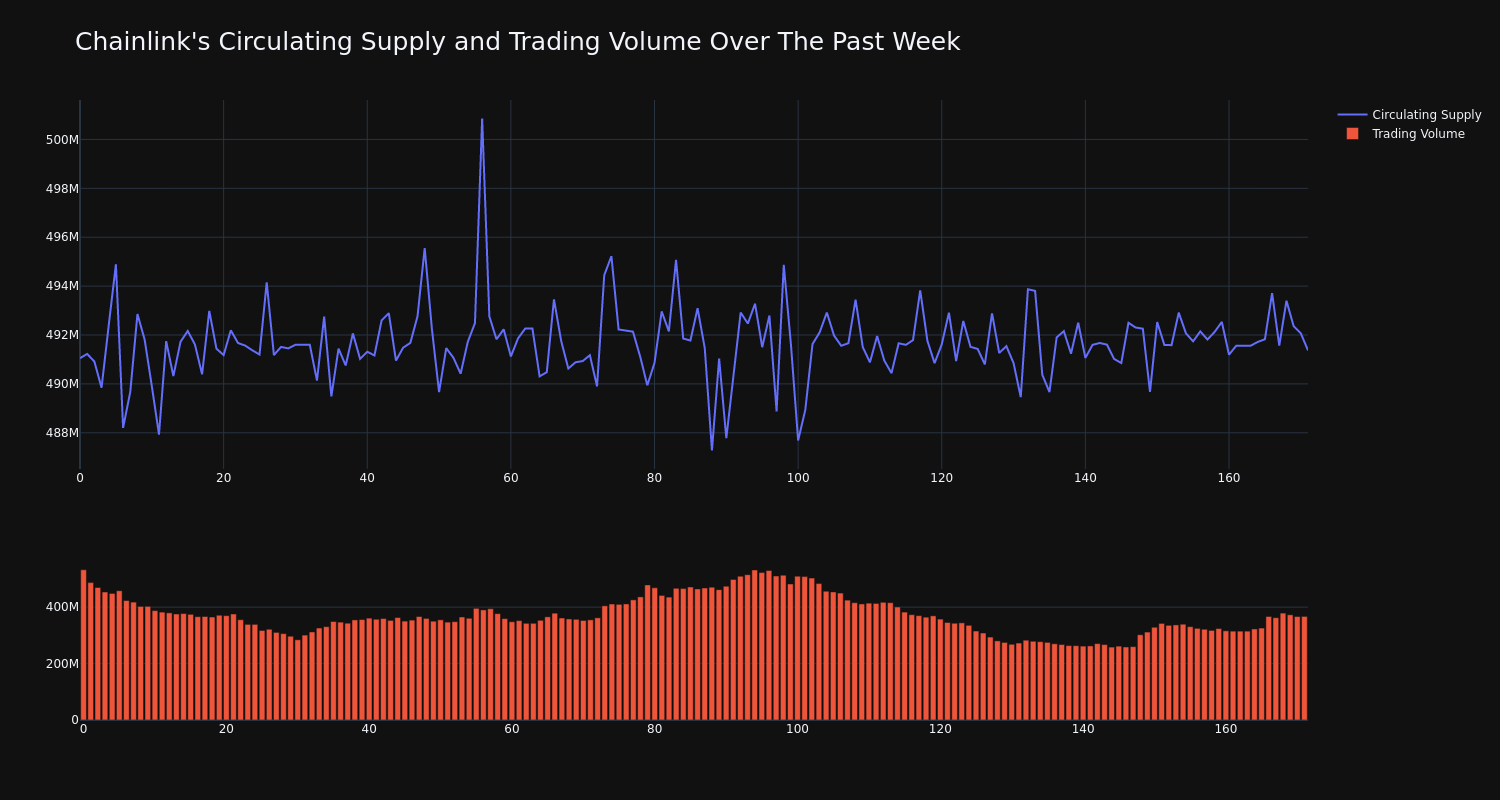Click the highest spike on supply line

(x=482, y=120)
